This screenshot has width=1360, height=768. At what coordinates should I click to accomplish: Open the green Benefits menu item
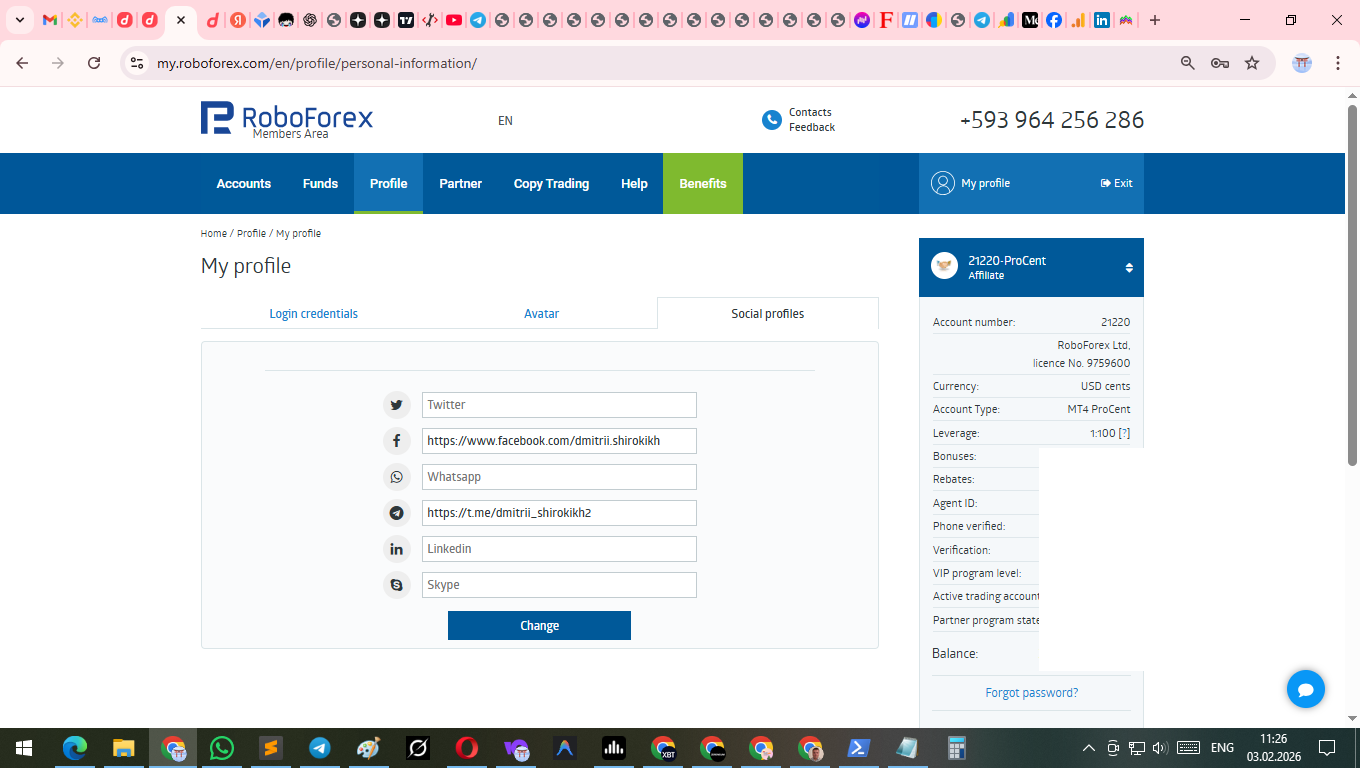click(x=702, y=184)
